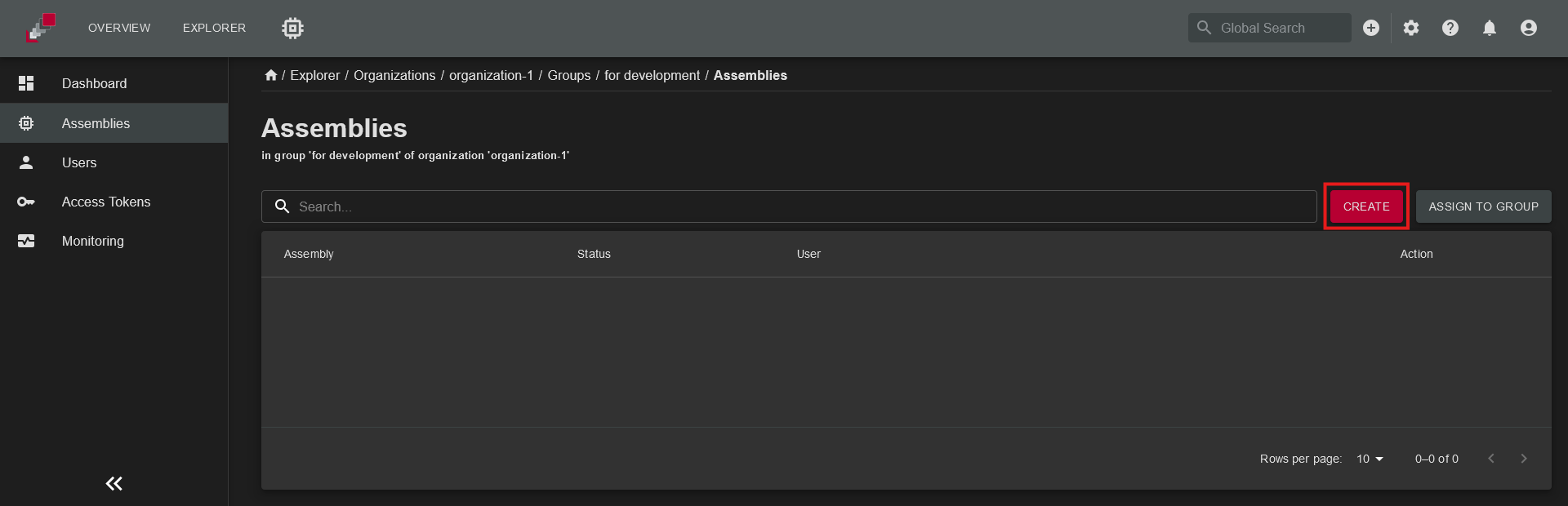Click the plus circle add icon in header
Screen dimensions: 1568x506
point(1371,28)
